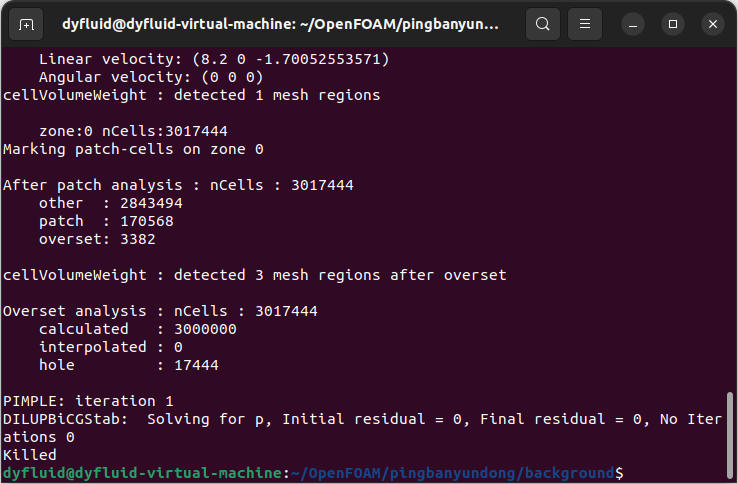The height and width of the screenshot is (484, 738).
Task: Click the "Overset analysis : nCells" line
Action: click(x=160, y=311)
